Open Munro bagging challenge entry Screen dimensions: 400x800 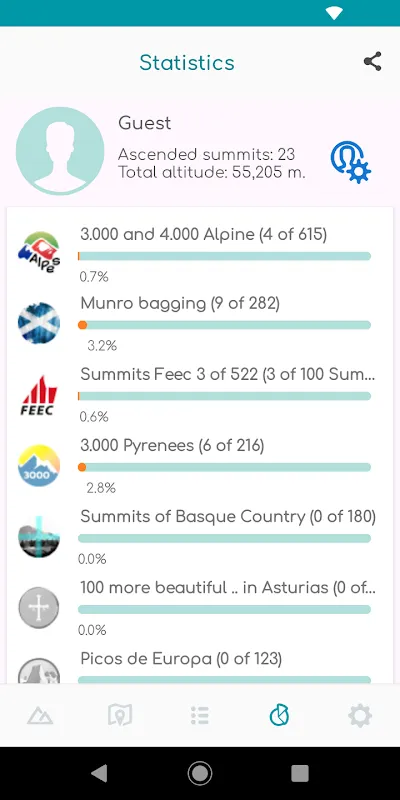point(200,324)
